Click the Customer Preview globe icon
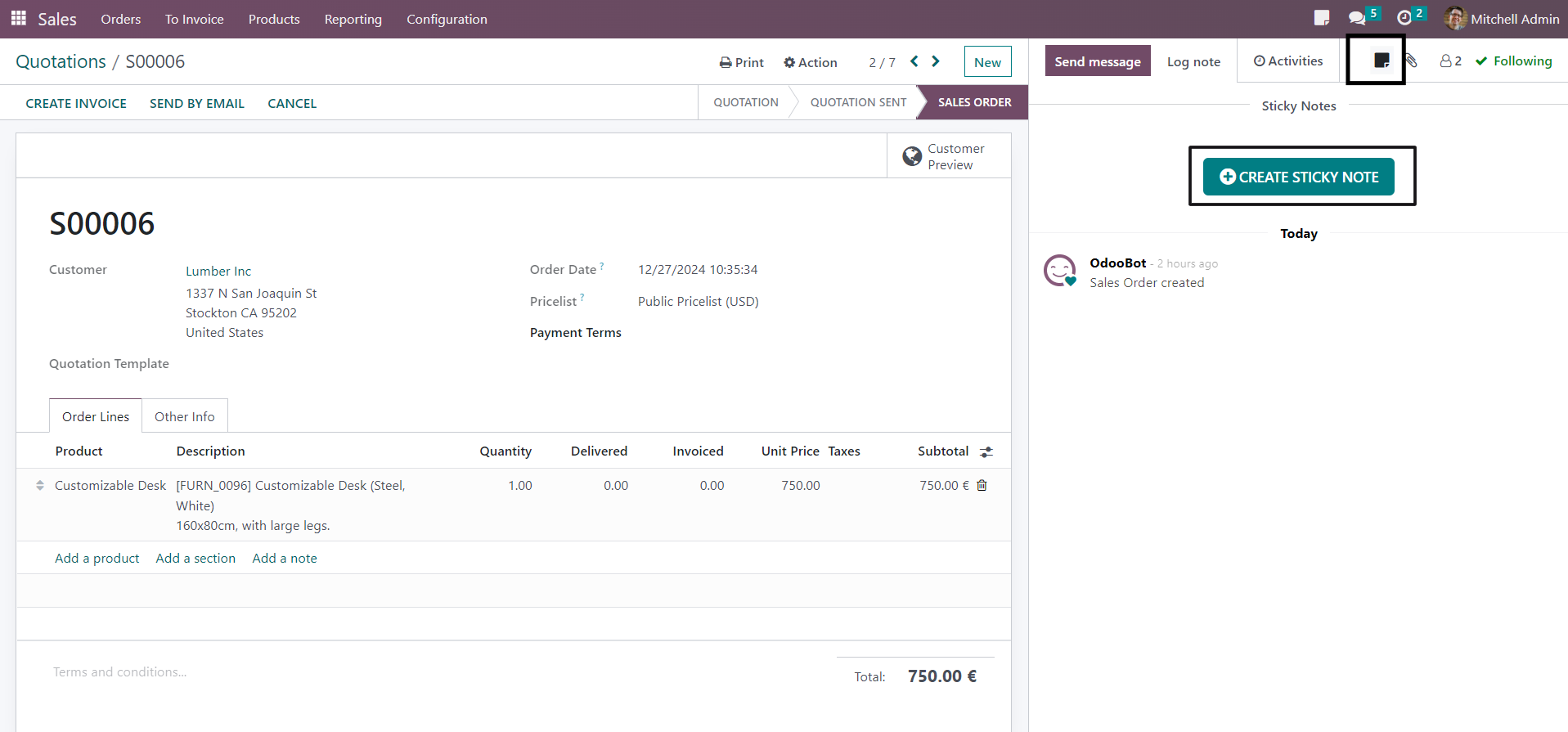Image resolution: width=1568 pixels, height=732 pixels. click(x=912, y=156)
